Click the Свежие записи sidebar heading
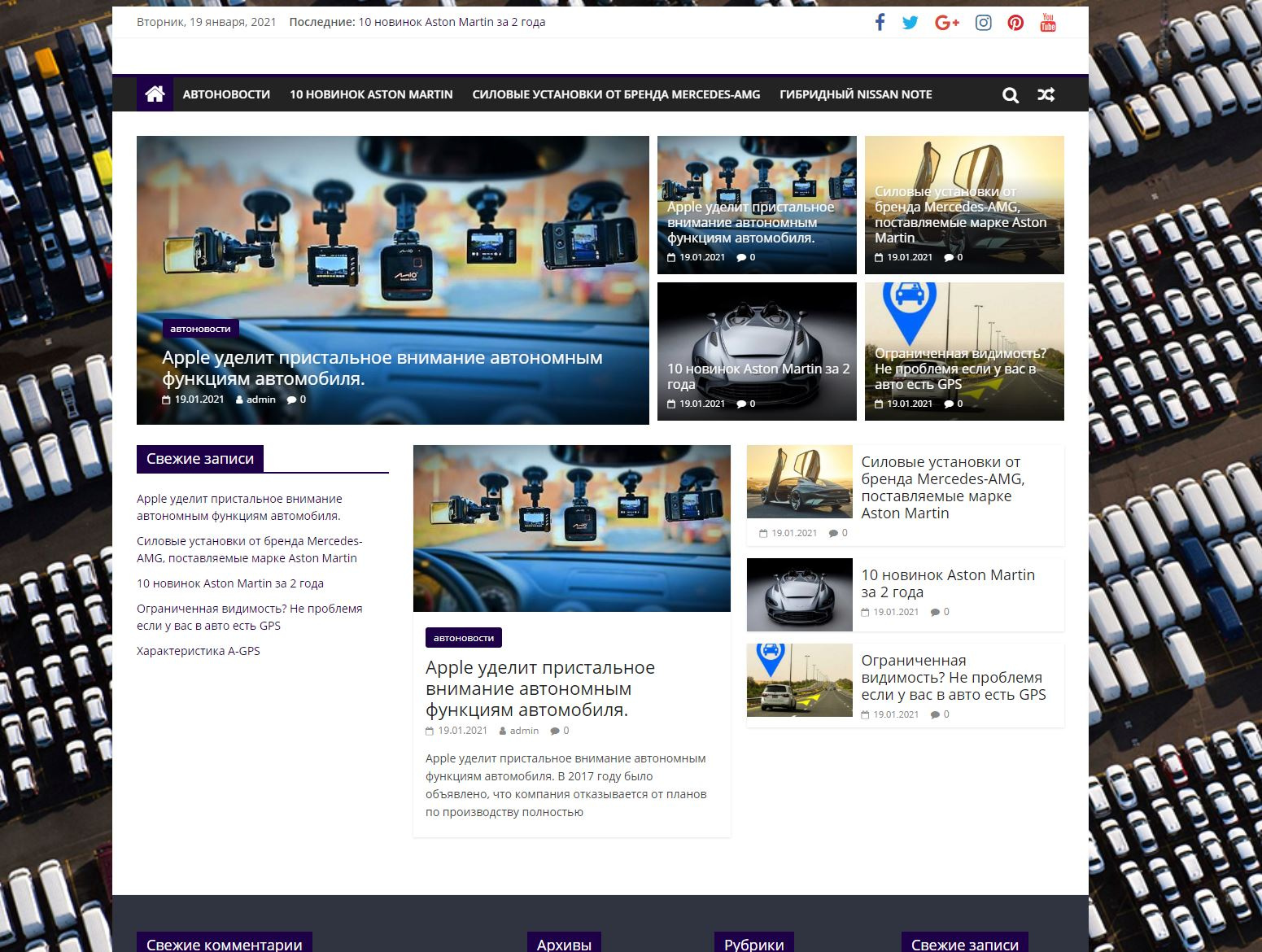This screenshot has width=1262, height=952. click(x=200, y=459)
